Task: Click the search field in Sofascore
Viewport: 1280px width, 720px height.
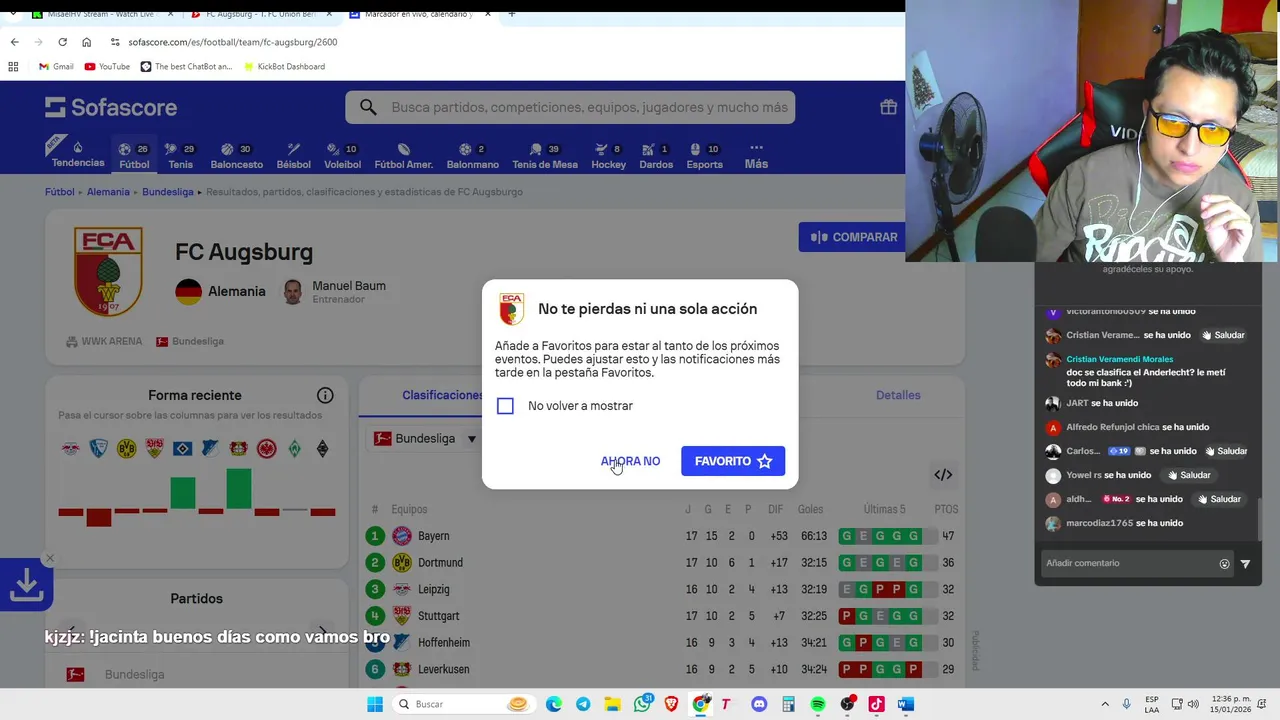Action: [570, 107]
